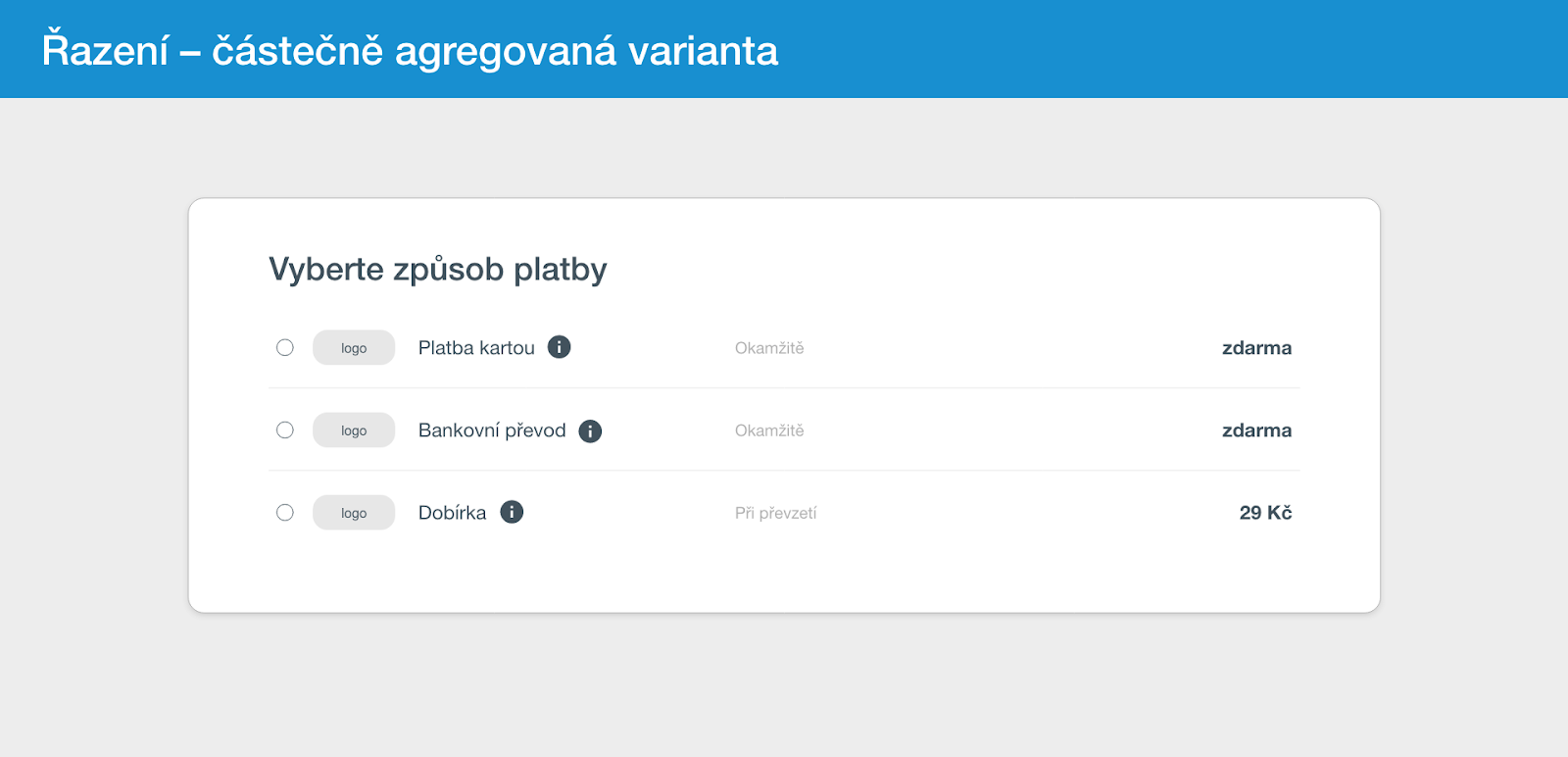Screen dimensions: 1568x757
Task: Click zdarma price for Bankovní převod
Action: [1256, 430]
